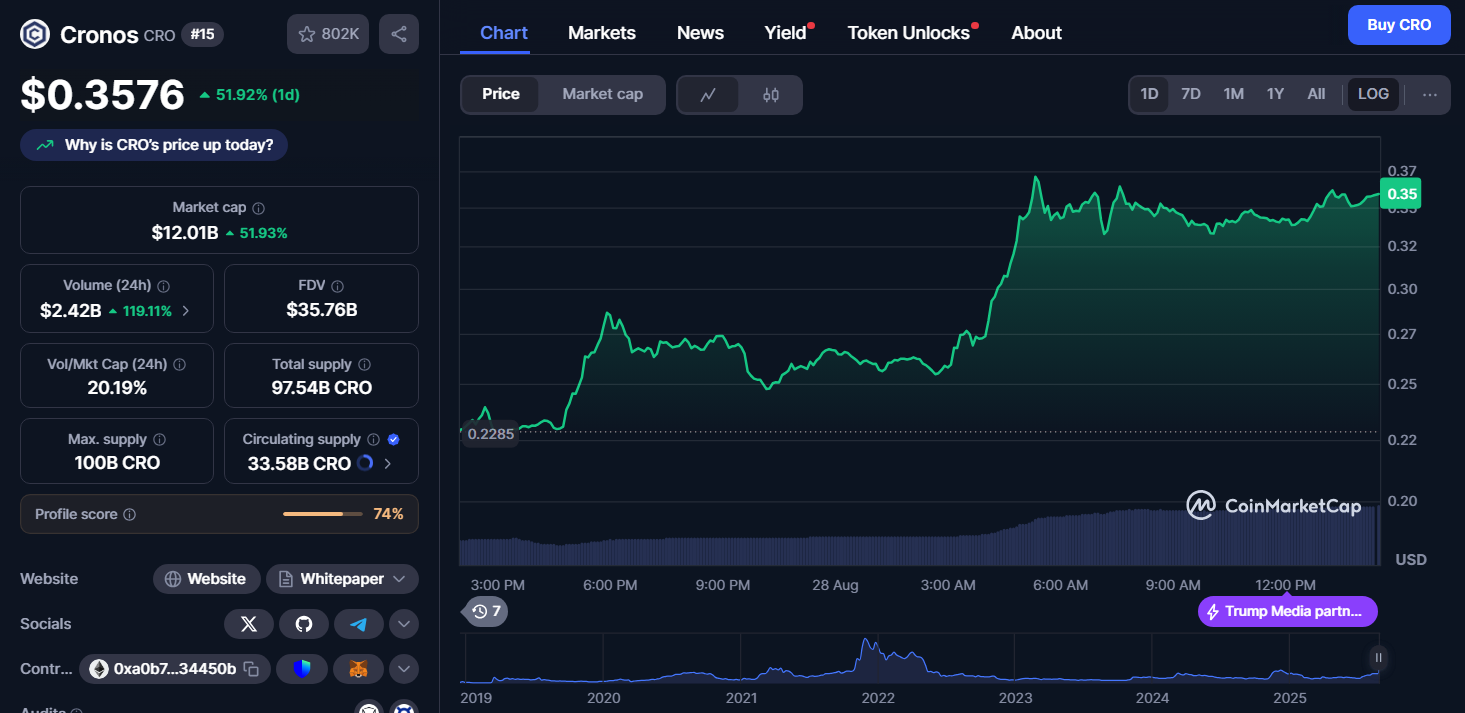Viewport: 1465px width, 713px height.
Task: Click the $12.01B market cap value
Action: 185,233
